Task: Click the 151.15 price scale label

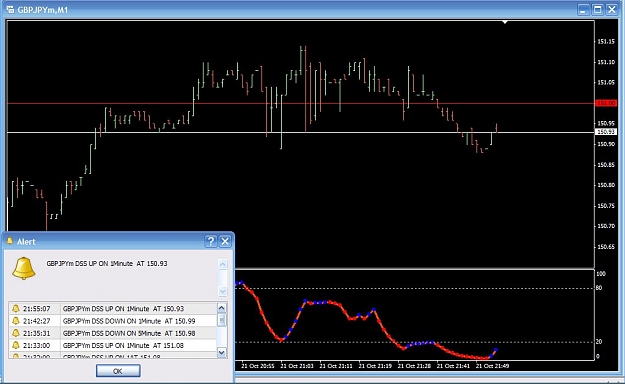Action: (x=606, y=41)
